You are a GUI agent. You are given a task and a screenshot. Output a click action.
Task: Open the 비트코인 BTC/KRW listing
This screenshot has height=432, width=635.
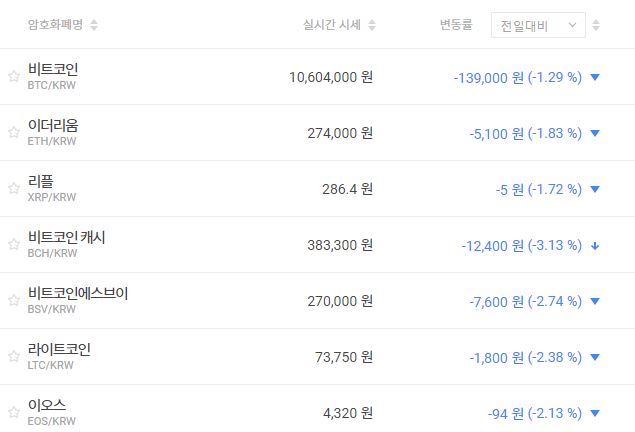point(53,76)
